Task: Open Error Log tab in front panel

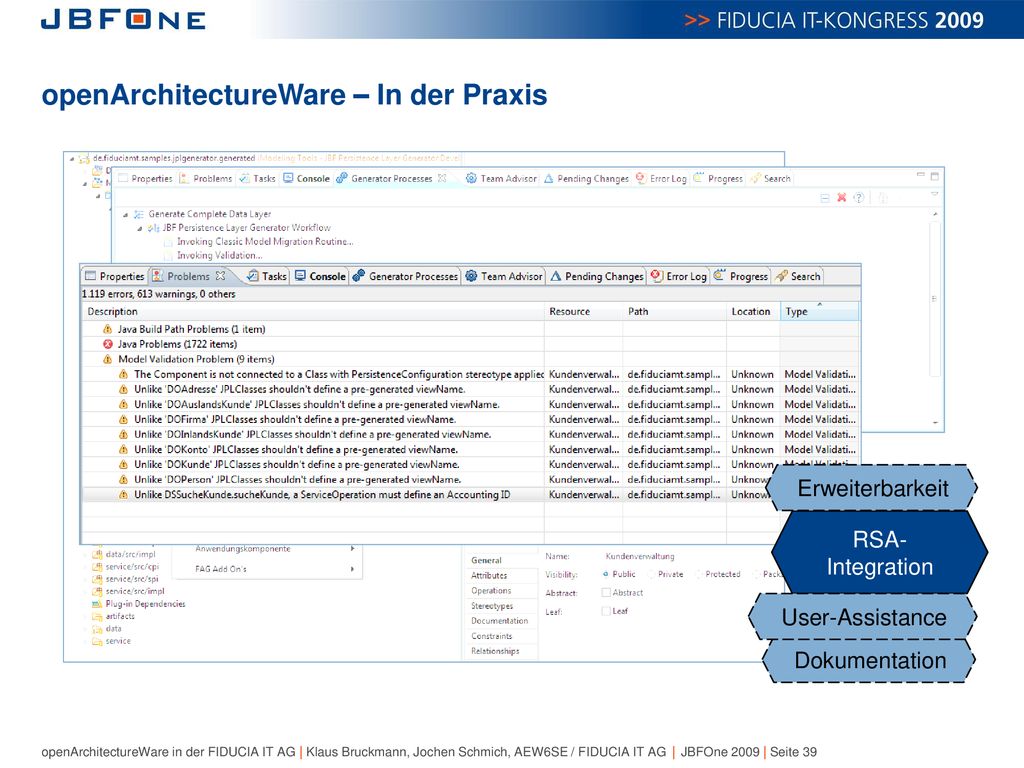Action: coord(679,276)
